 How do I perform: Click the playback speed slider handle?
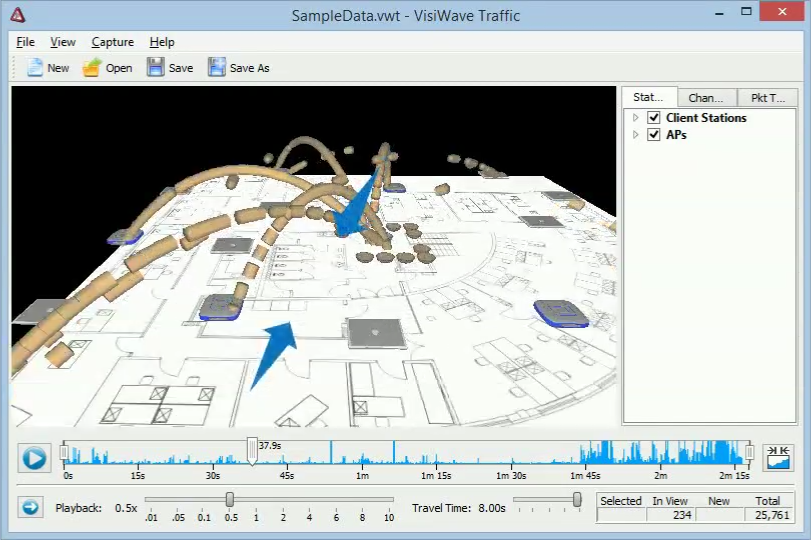(230, 499)
